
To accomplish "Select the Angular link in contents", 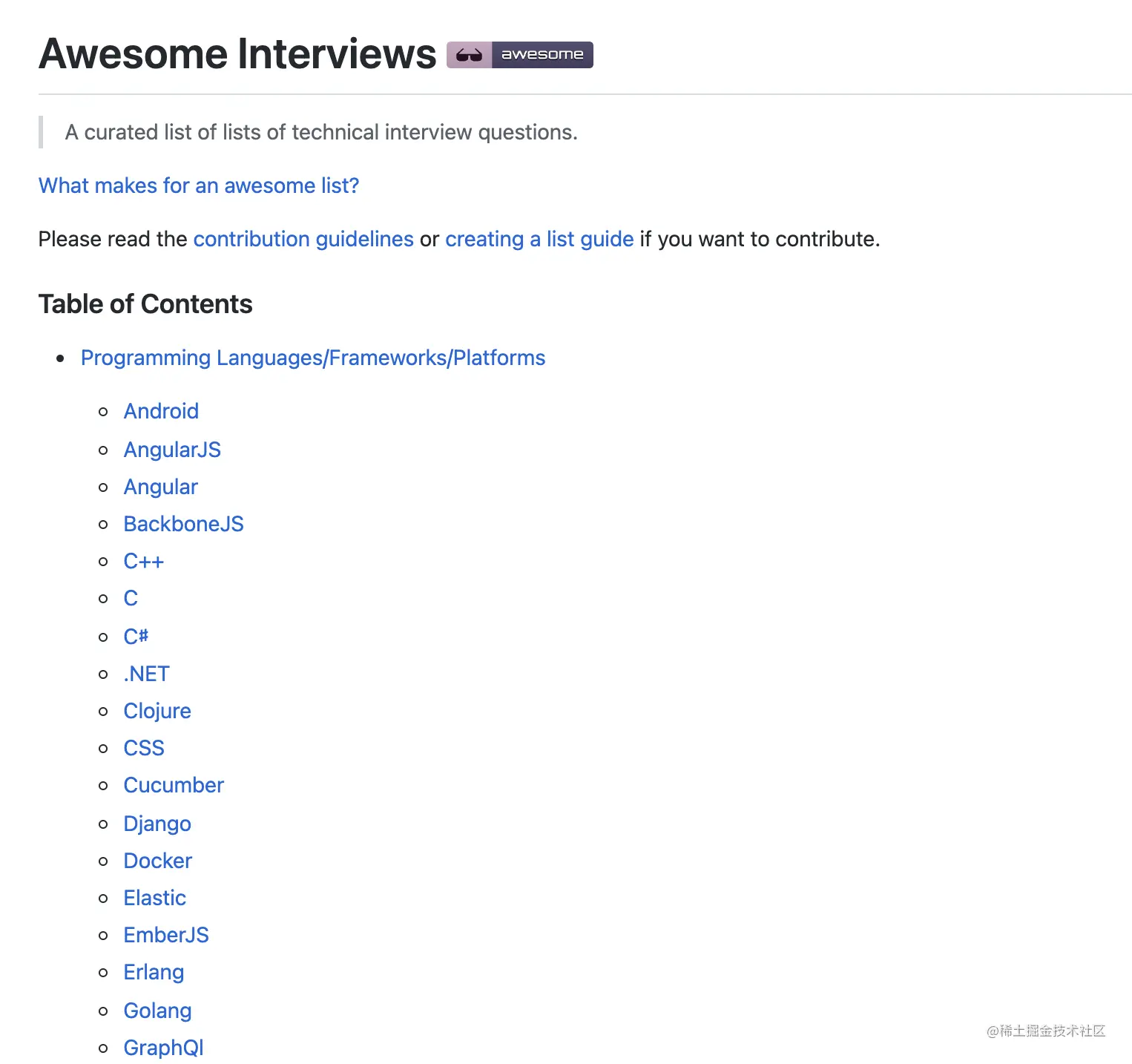I will click(x=160, y=487).
